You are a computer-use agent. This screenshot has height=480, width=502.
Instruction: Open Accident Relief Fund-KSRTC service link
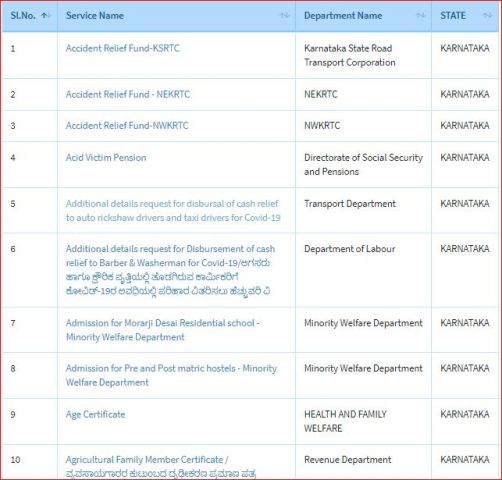point(123,48)
